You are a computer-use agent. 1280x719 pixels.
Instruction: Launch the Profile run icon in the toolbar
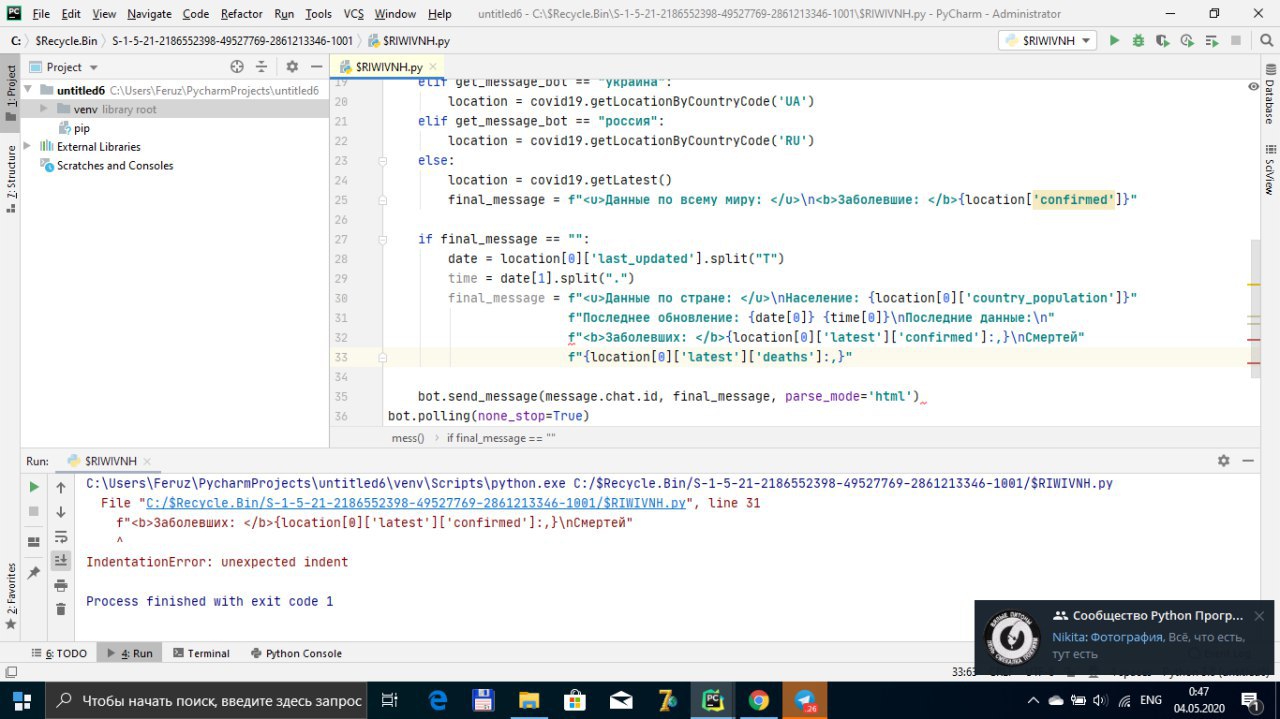[1187, 41]
